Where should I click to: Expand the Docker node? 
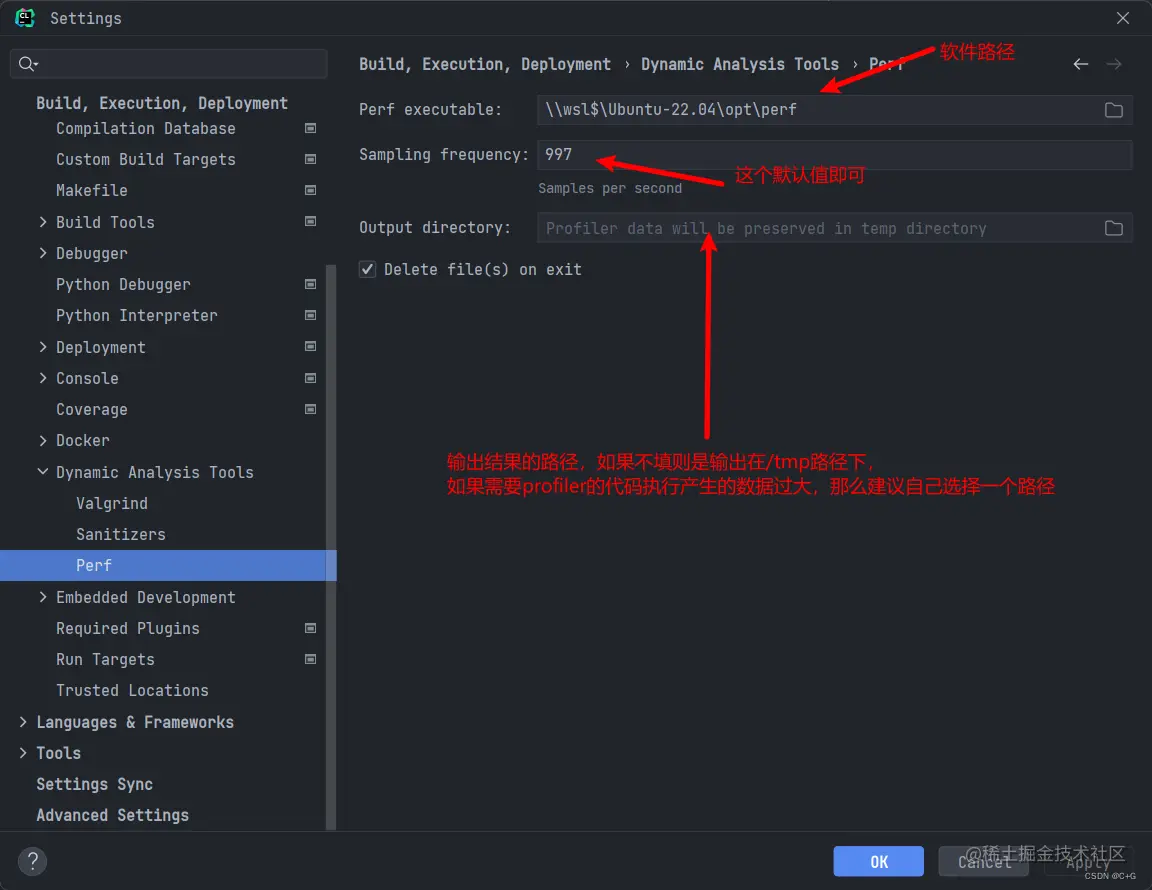coord(43,440)
